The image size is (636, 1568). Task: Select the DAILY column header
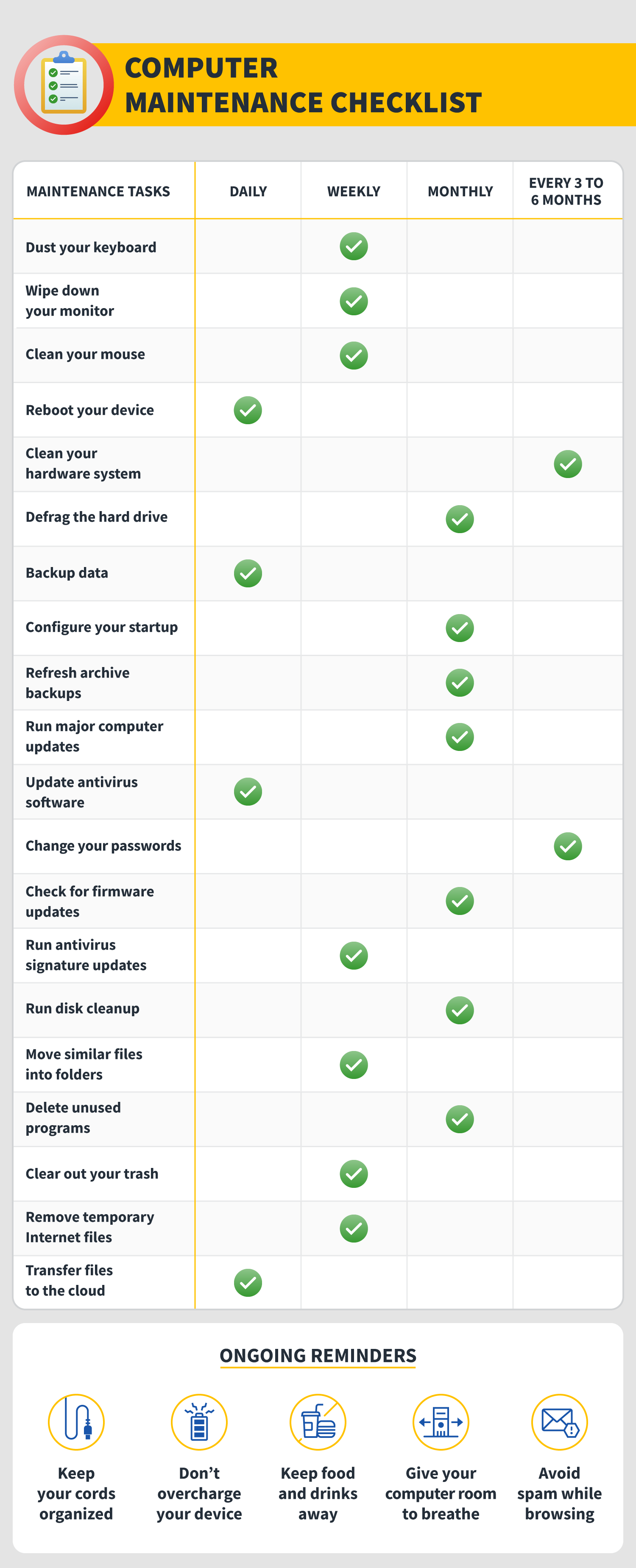(x=248, y=192)
